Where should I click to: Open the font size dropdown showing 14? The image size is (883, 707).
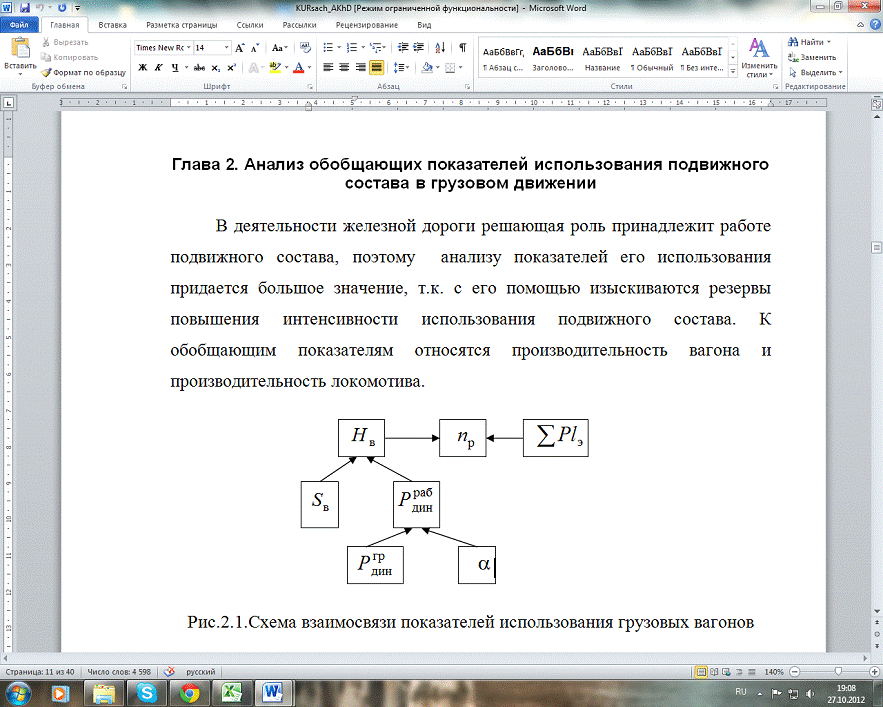coord(226,48)
